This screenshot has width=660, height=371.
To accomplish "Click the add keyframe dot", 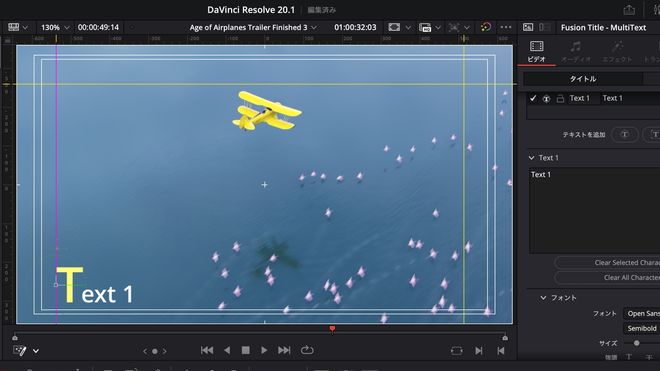I will click(154, 351).
